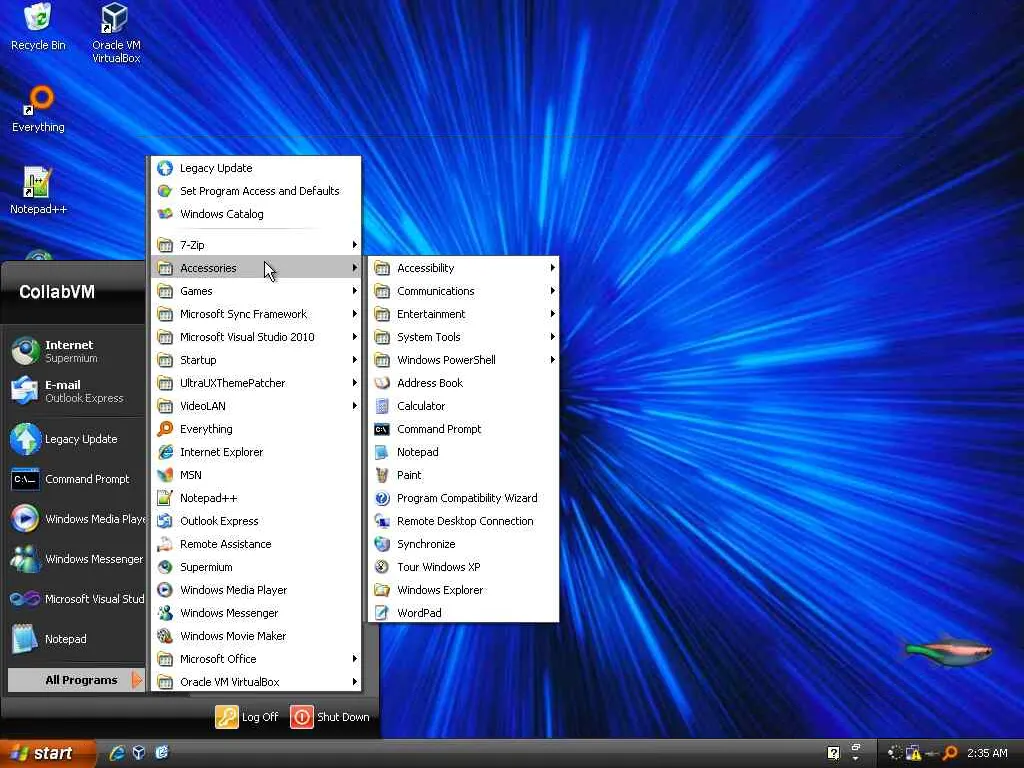Choose Windows Messenger in All Programs
The width and height of the screenshot is (1024, 768).
click(x=256, y=613)
